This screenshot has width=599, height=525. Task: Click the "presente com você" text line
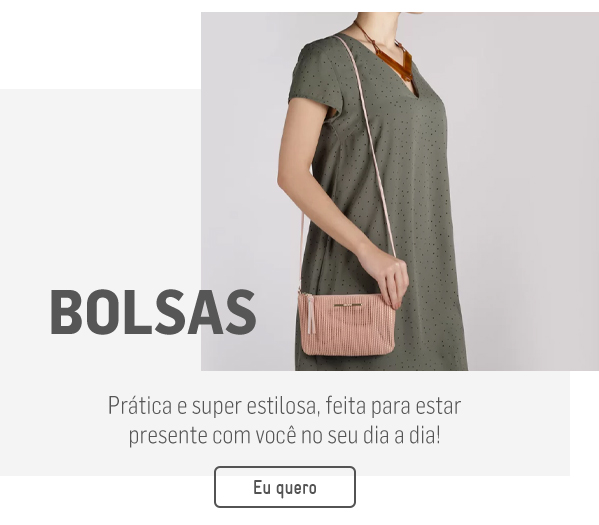point(285,435)
